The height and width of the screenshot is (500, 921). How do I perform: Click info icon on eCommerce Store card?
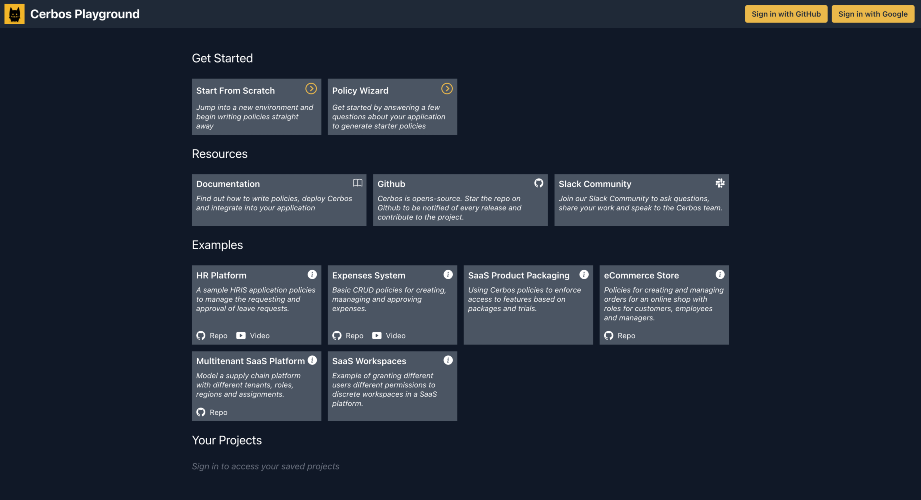[x=720, y=274]
